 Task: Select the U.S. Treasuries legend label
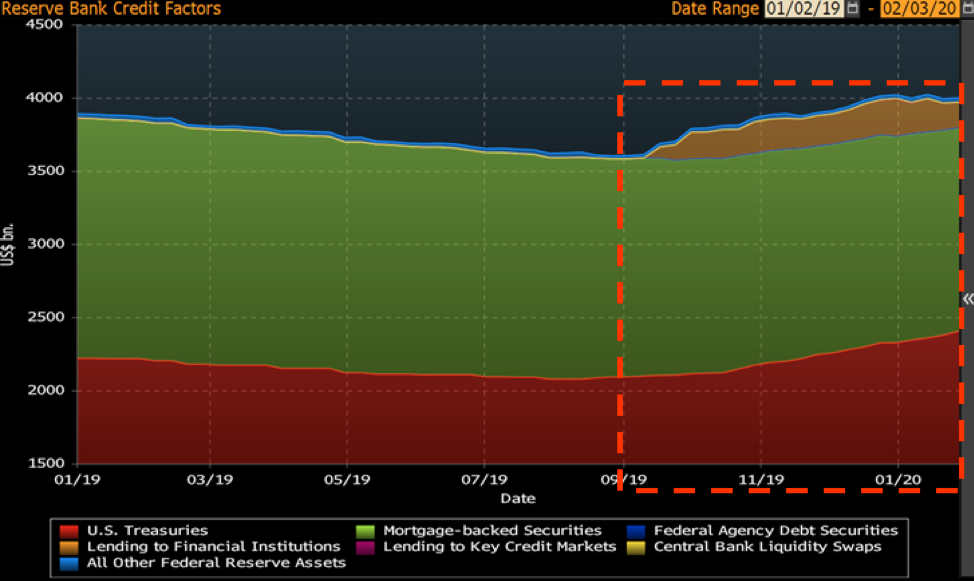tap(147, 531)
